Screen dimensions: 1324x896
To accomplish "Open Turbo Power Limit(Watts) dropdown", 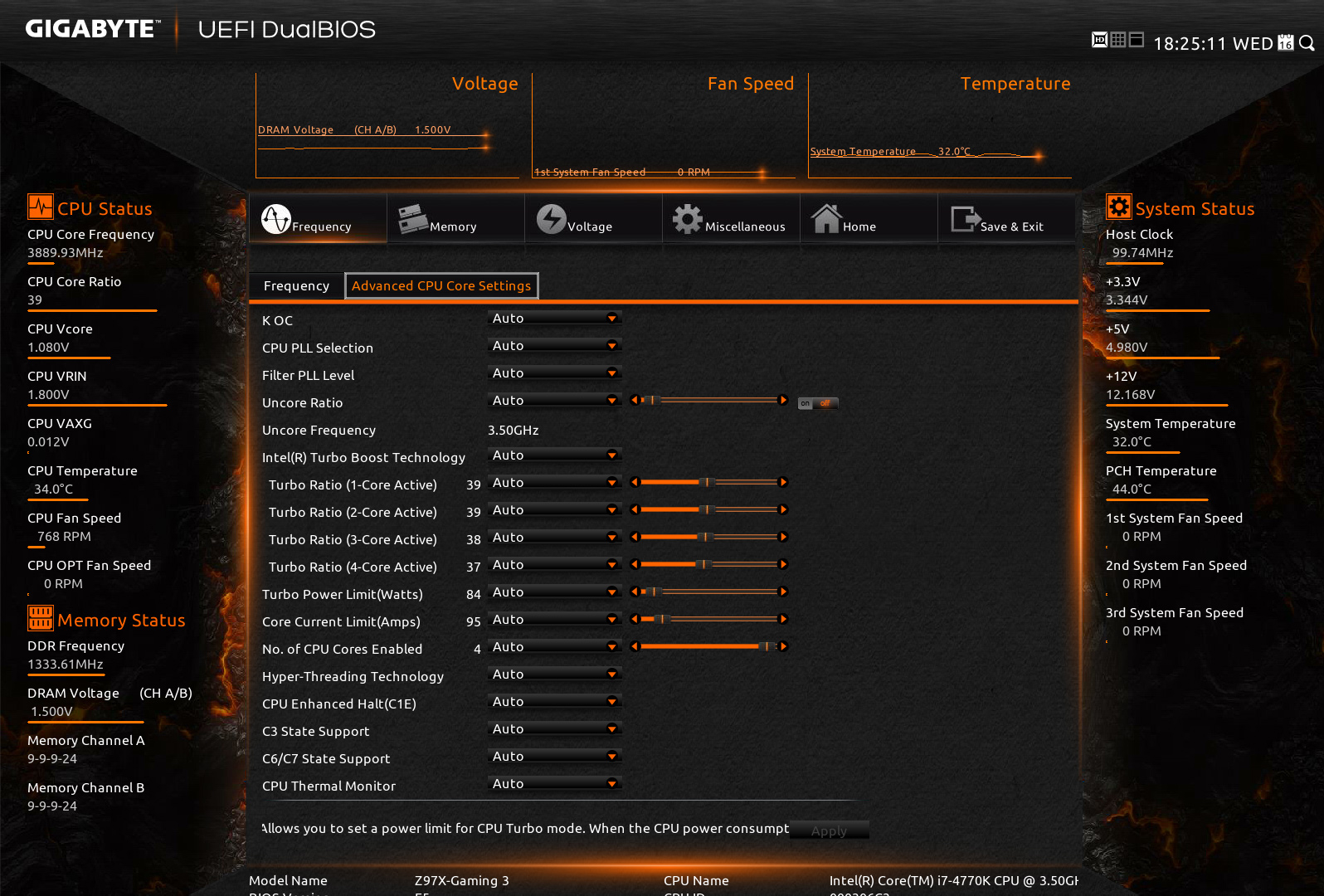I will click(x=555, y=592).
